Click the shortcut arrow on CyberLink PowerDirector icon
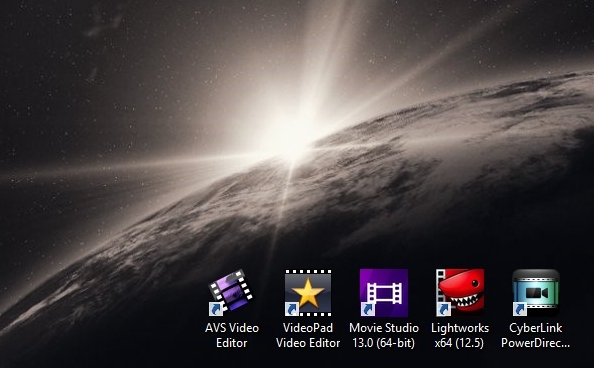The image size is (594, 368). tap(519, 309)
